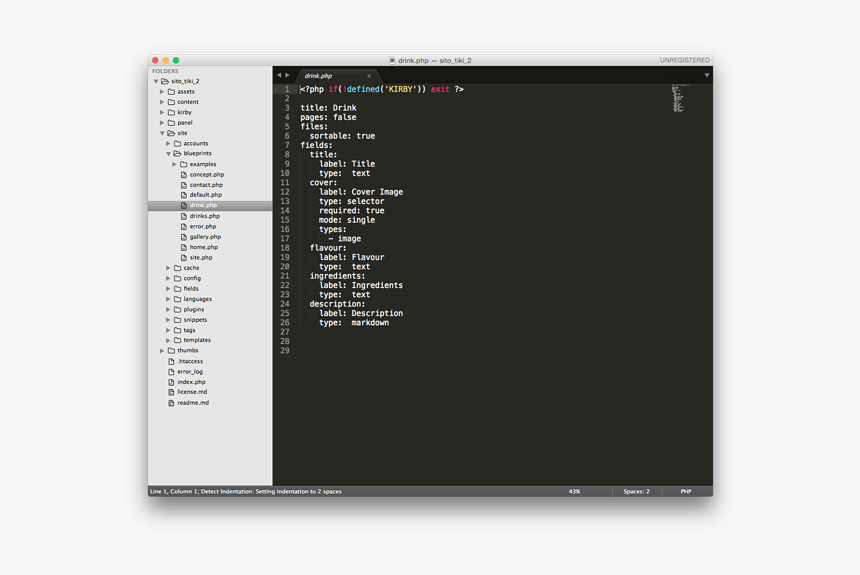Open the Spaces: 2 indentation menu
860x575 pixels.
(x=636, y=492)
